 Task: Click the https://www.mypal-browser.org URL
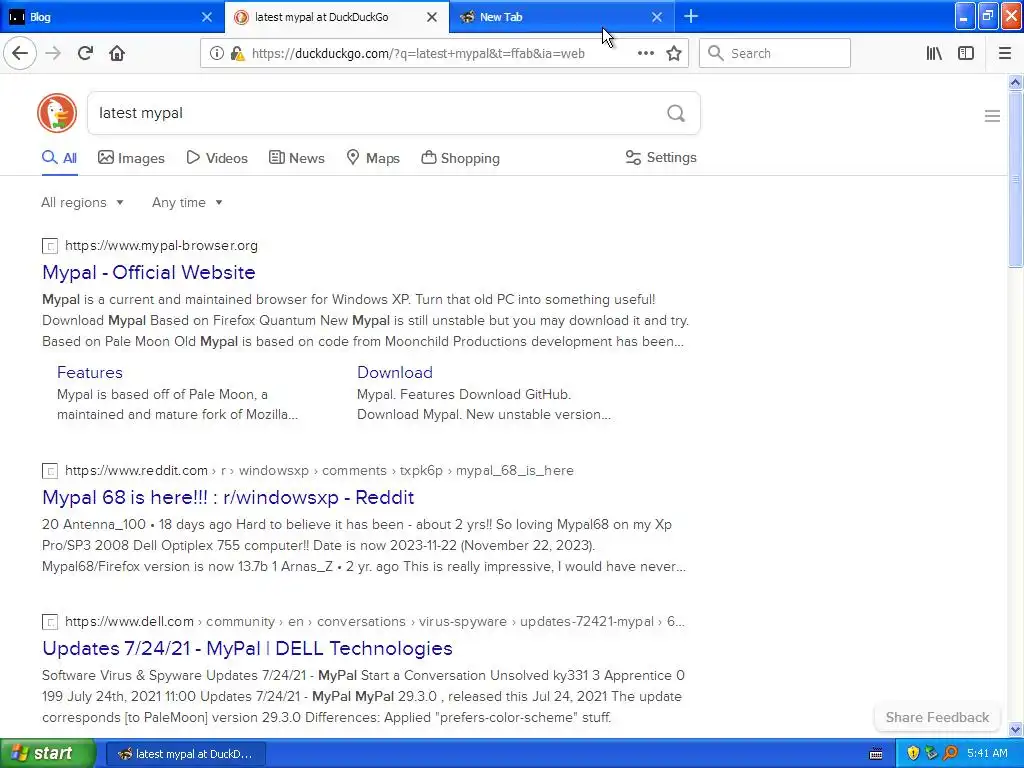pyautogui.click(x=161, y=246)
